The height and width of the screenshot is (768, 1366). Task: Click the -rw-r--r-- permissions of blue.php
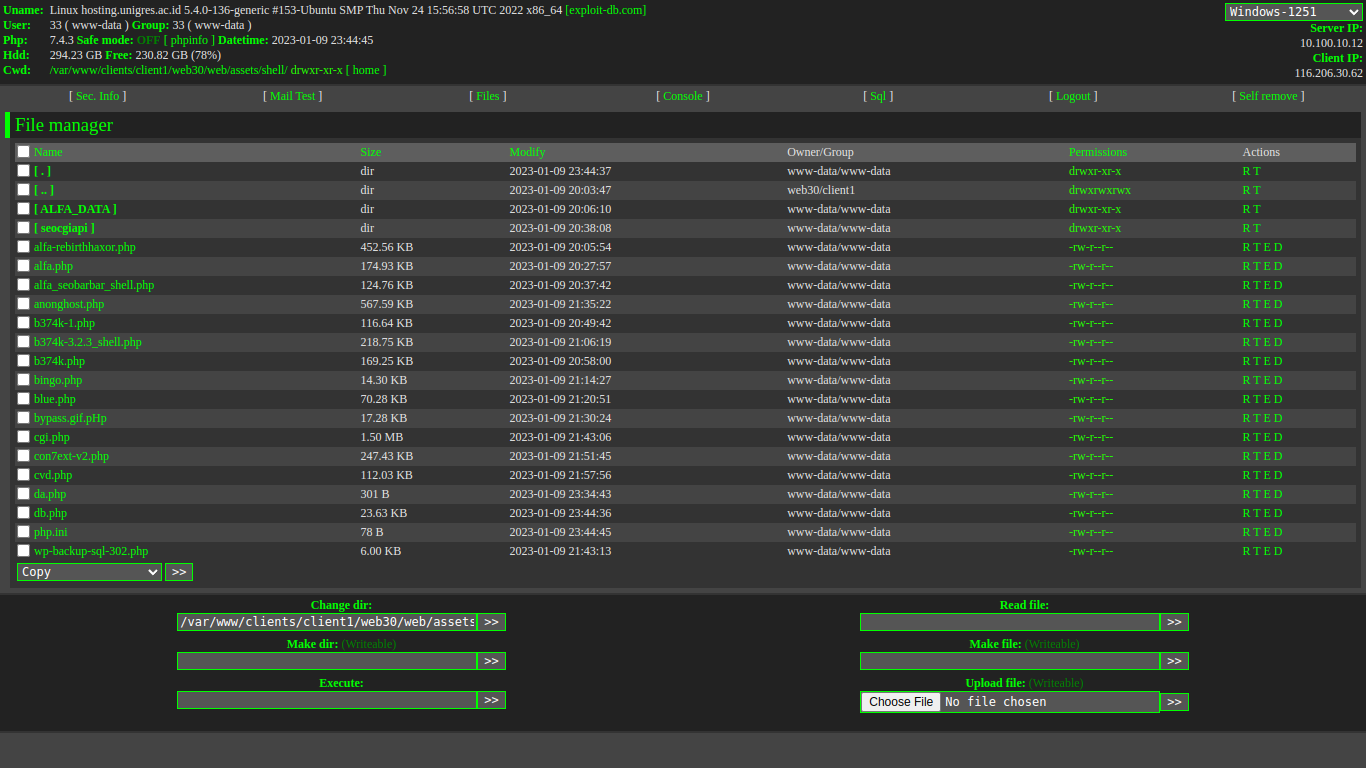pyautogui.click(x=1091, y=399)
